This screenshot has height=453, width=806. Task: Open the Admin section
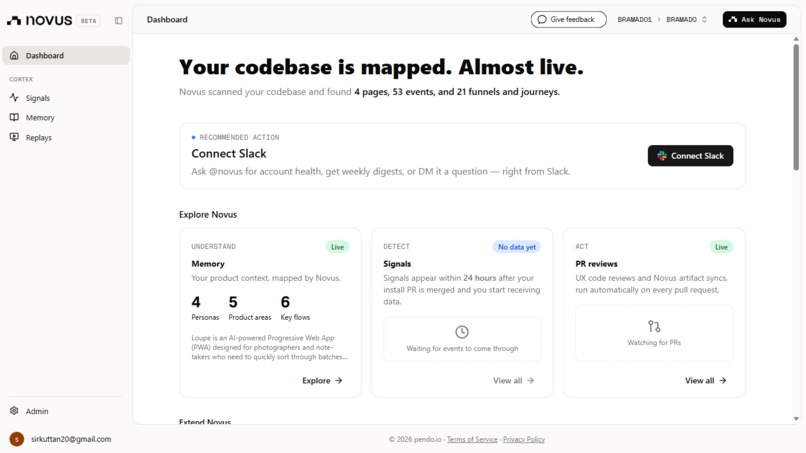(x=66, y=411)
